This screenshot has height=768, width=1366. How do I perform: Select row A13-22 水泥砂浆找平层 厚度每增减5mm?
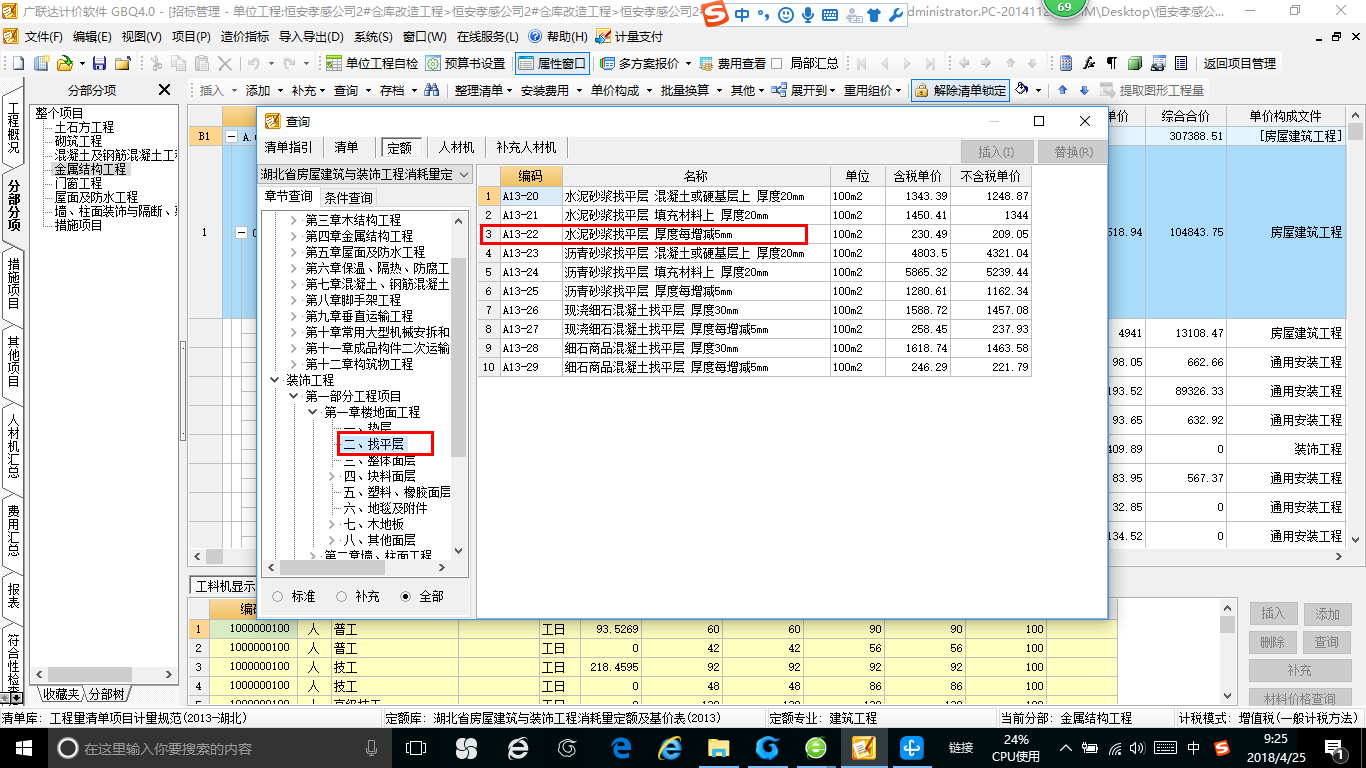point(754,234)
